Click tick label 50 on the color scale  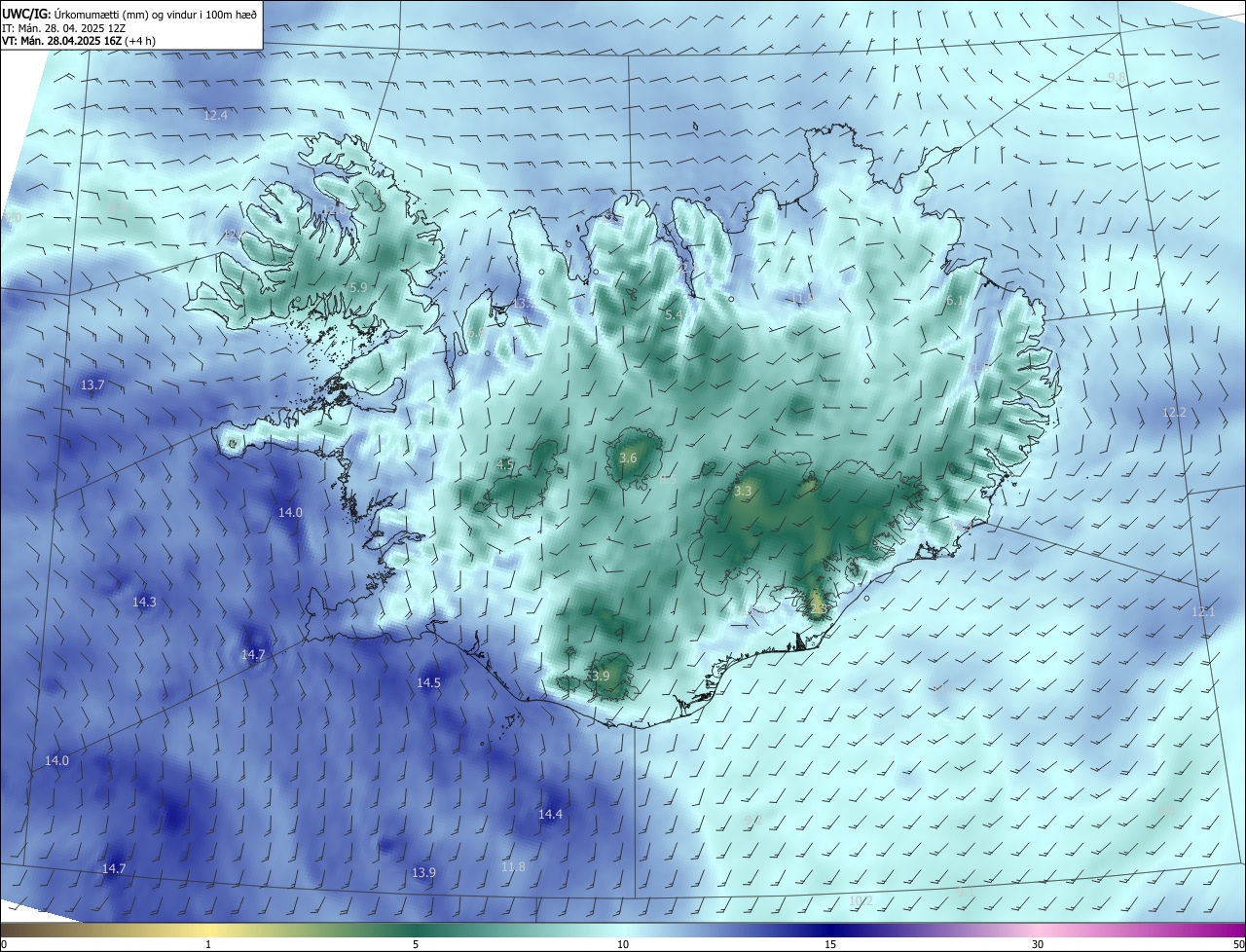click(1237, 944)
